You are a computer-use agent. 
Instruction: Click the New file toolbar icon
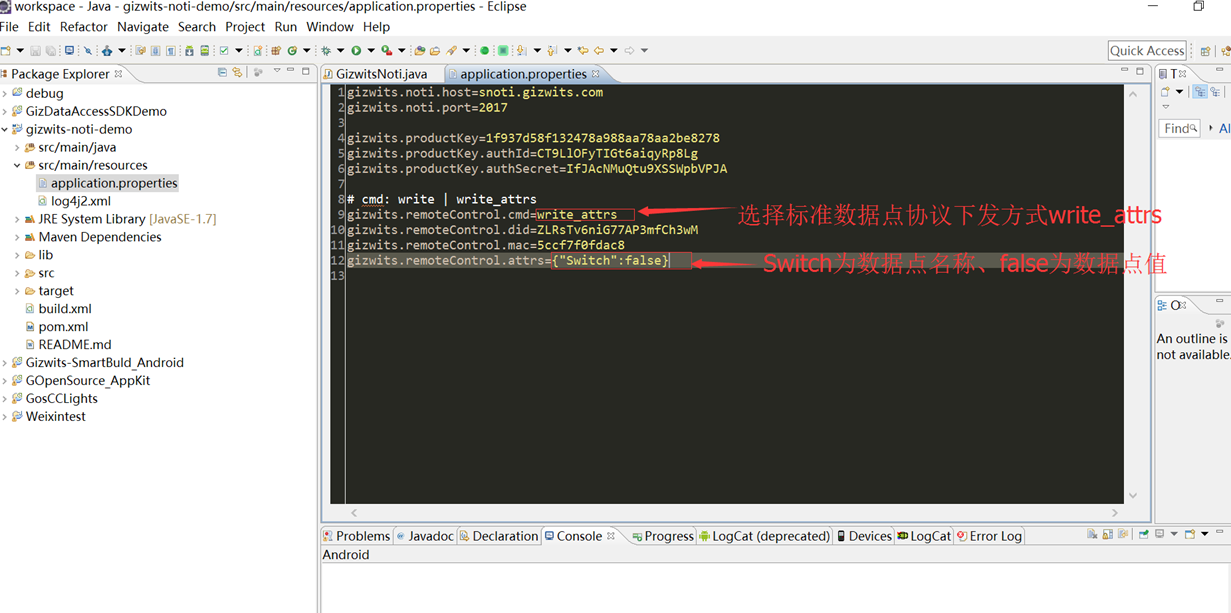[6, 50]
